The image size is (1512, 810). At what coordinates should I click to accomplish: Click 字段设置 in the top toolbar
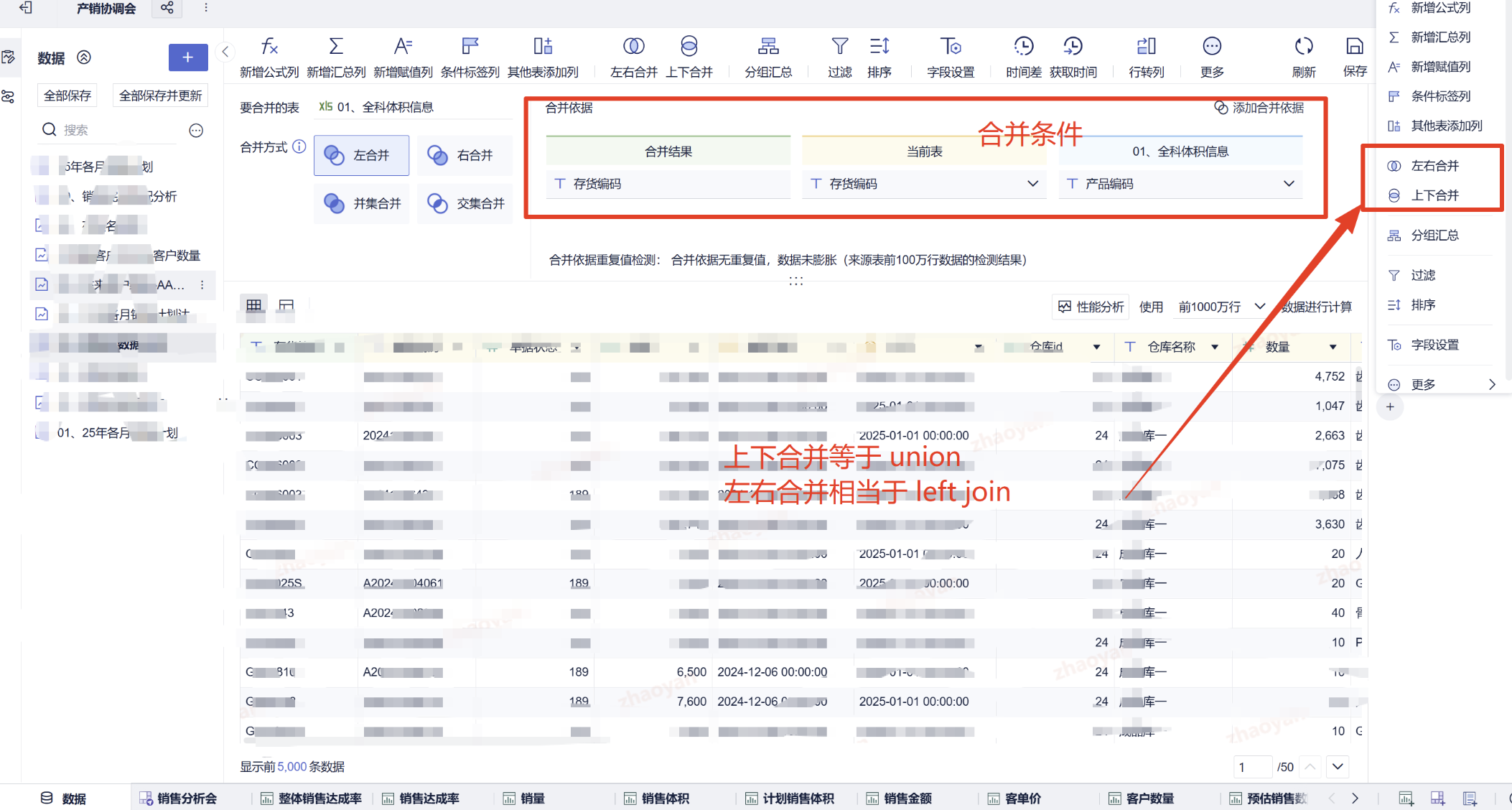coord(951,57)
